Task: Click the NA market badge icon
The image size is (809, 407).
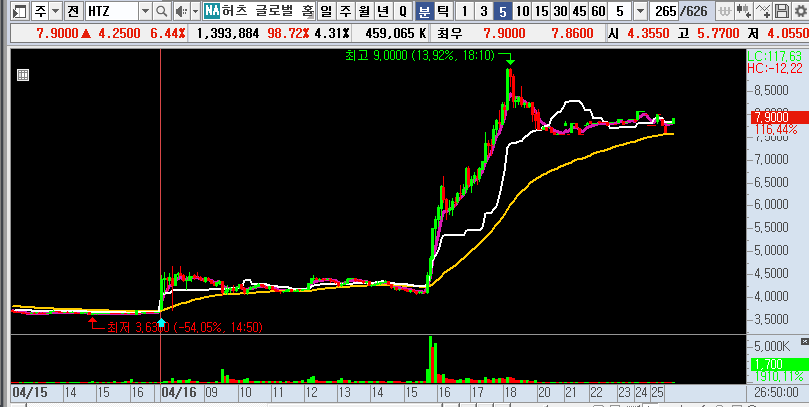Action: (x=212, y=11)
